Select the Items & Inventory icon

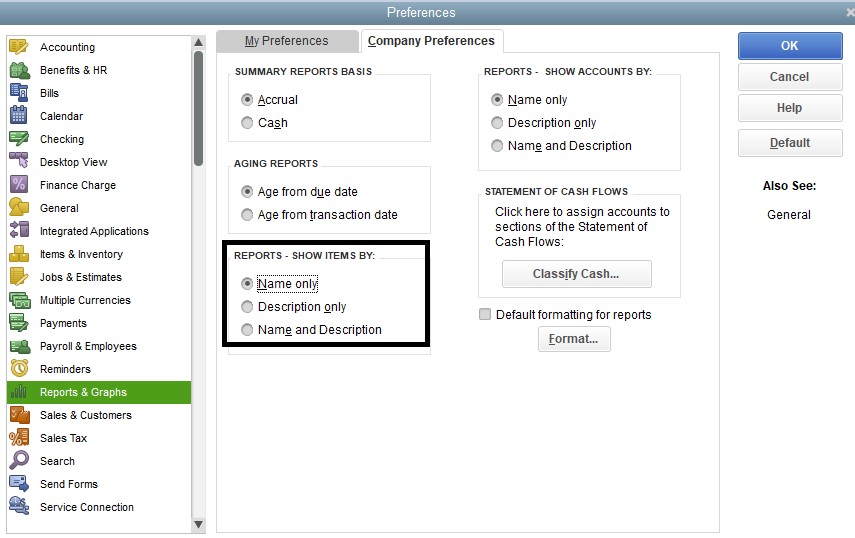pyautogui.click(x=19, y=253)
